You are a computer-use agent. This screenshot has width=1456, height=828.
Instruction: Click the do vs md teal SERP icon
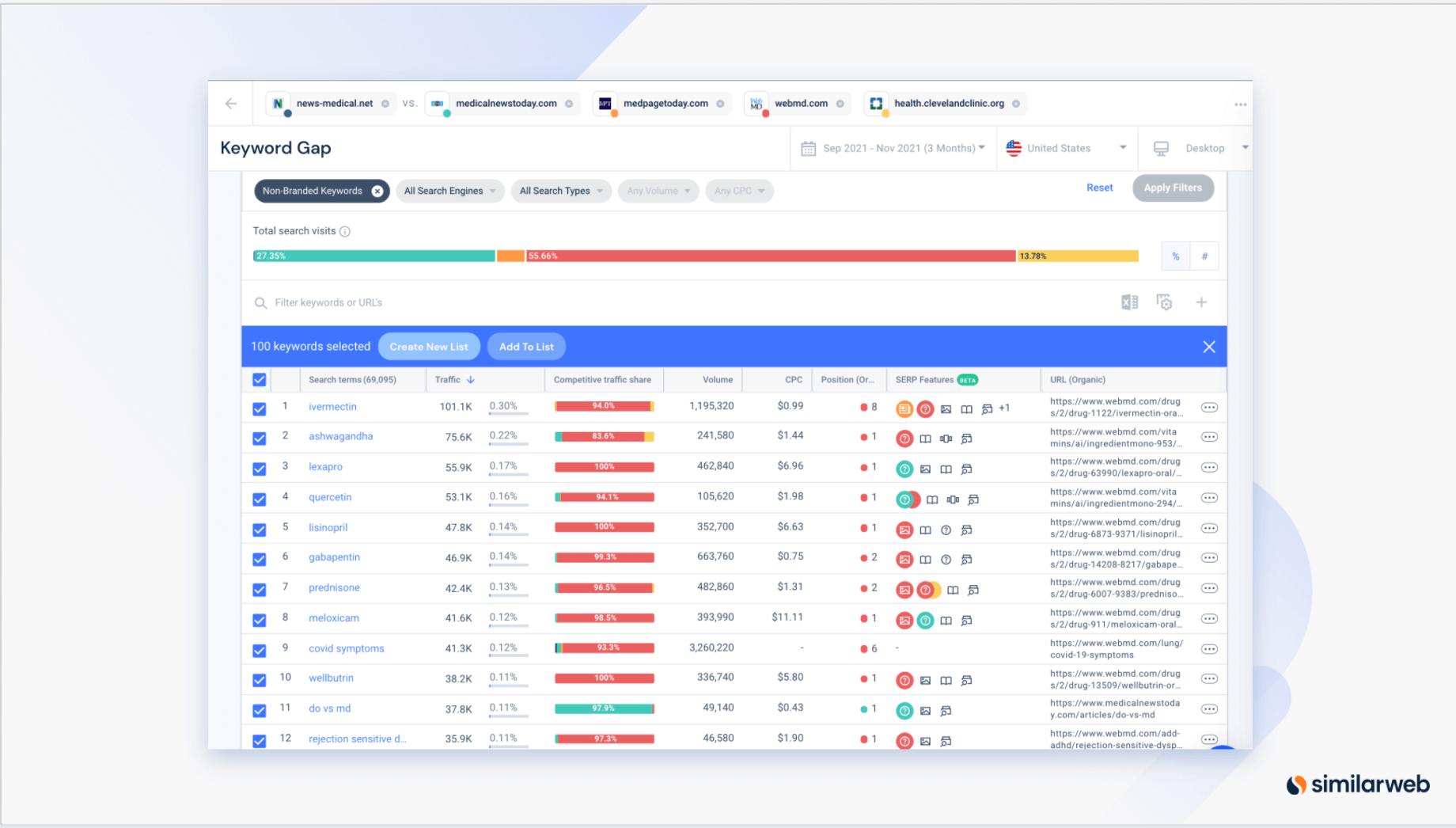(904, 711)
